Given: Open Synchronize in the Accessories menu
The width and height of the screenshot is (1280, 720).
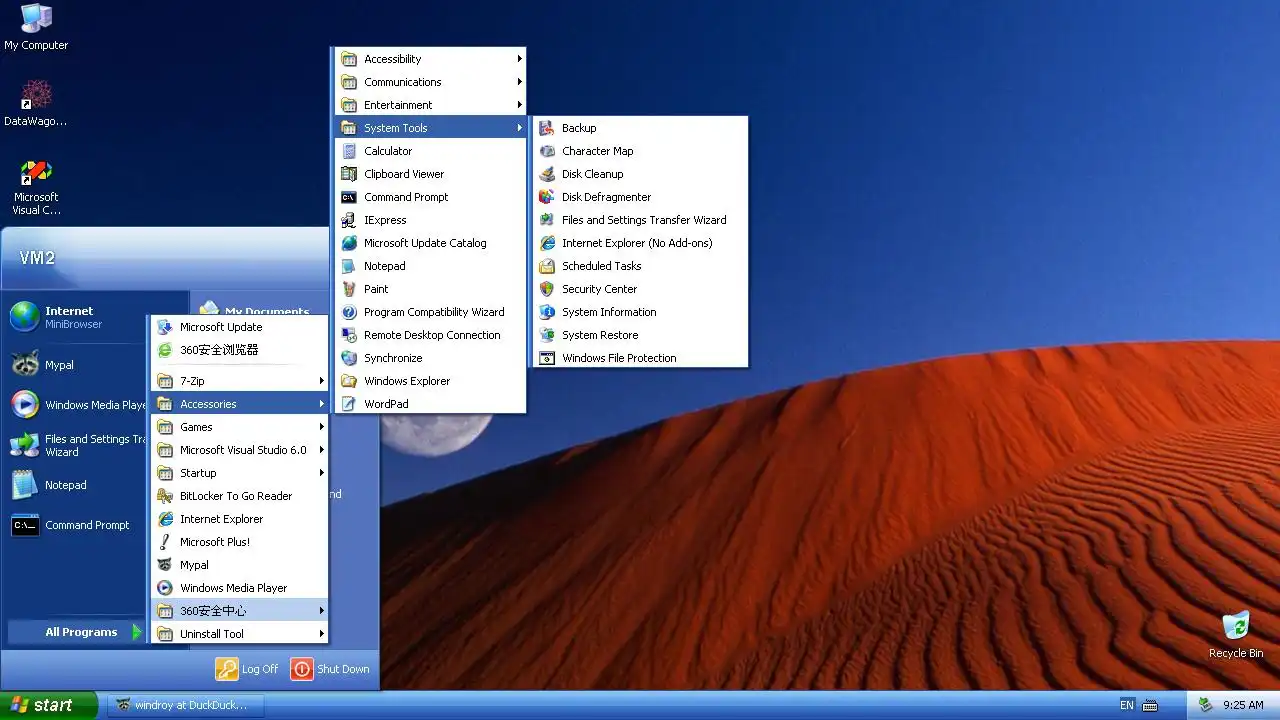Looking at the screenshot, I should point(430,358).
